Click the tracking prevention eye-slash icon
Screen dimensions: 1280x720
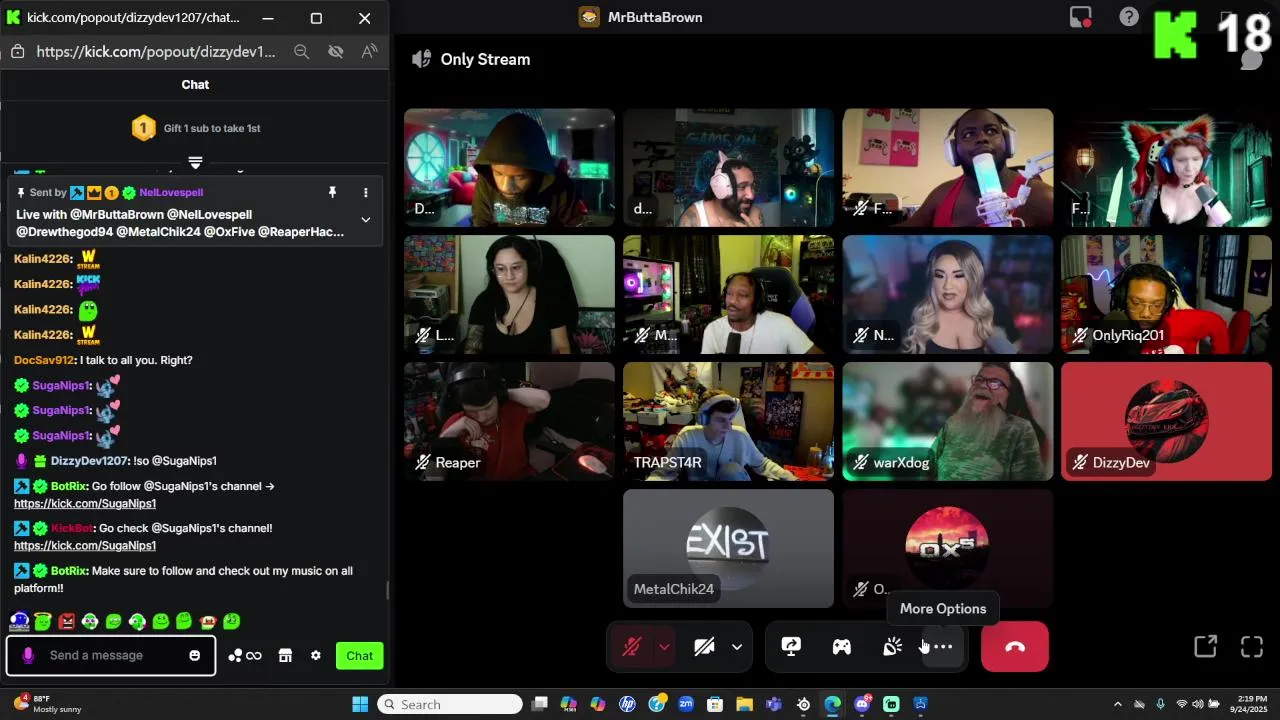[336, 51]
